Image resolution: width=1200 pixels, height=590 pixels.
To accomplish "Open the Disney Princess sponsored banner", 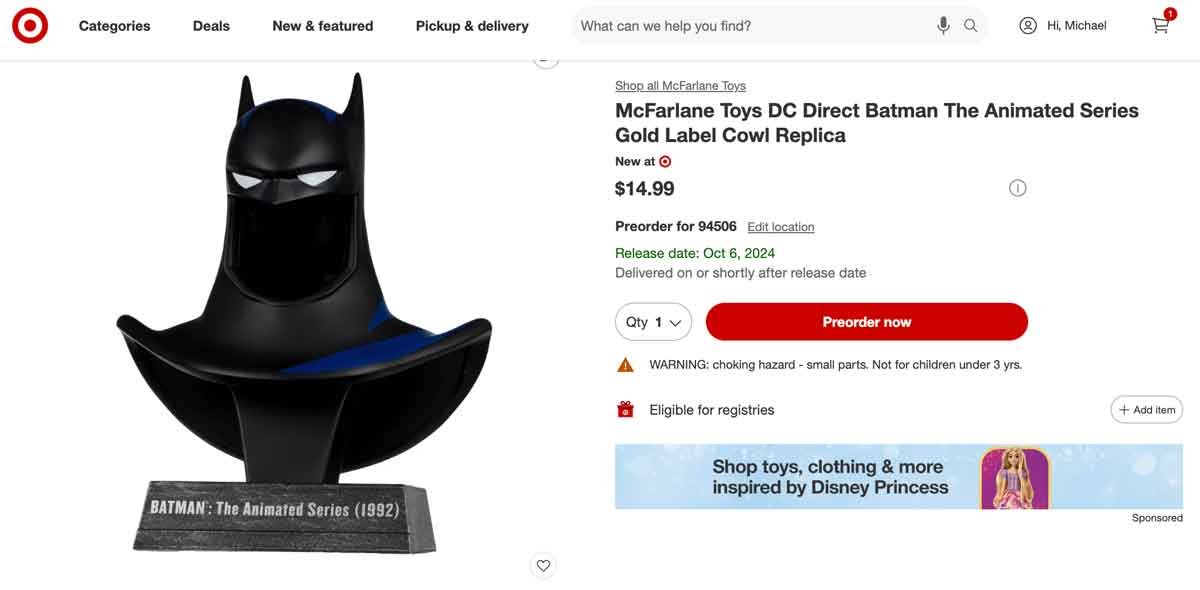I will 898,477.
